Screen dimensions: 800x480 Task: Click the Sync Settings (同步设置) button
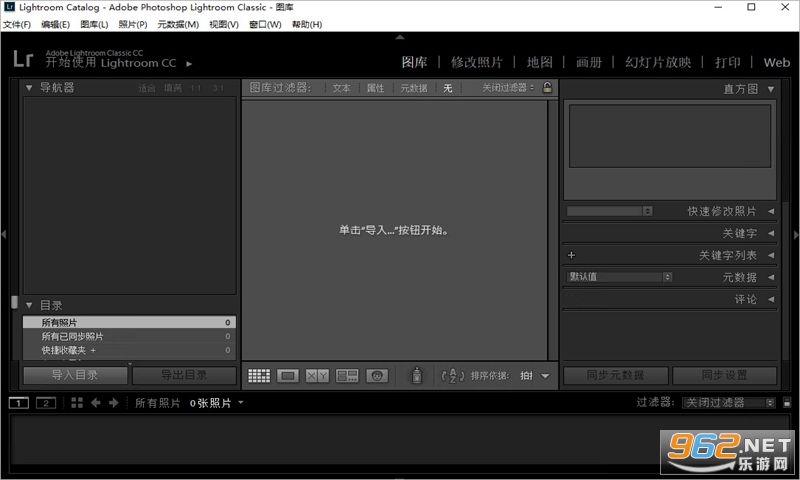(x=724, y=375)
